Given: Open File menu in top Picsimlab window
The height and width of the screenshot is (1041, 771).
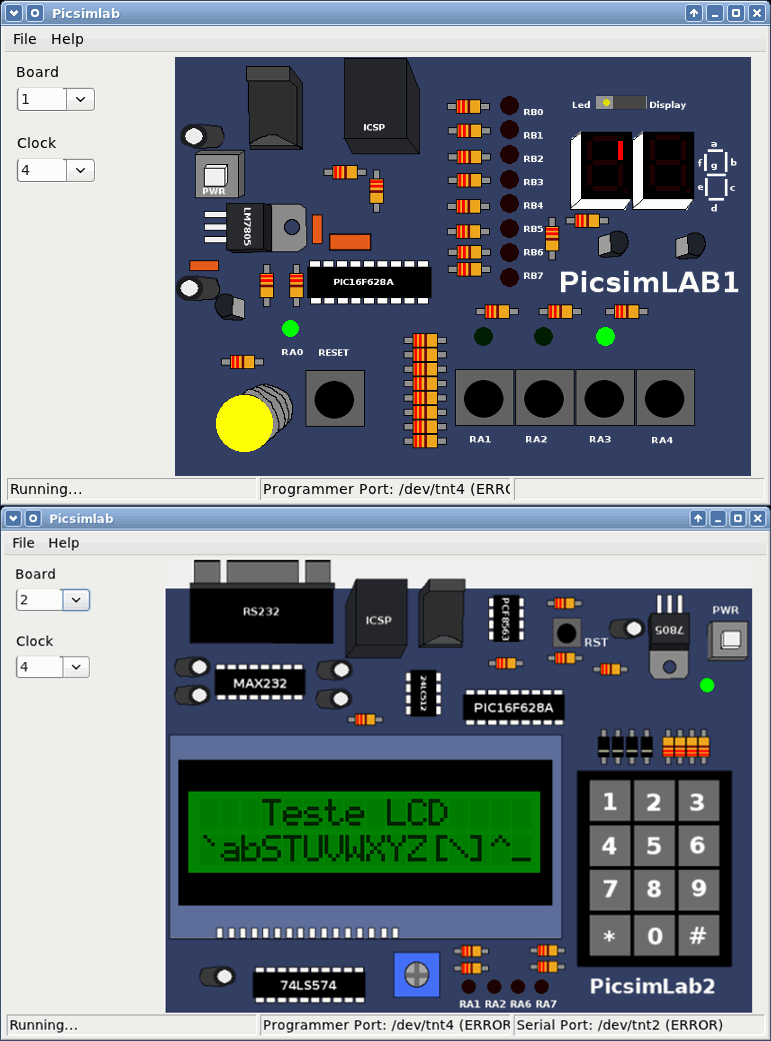Looking at the screenshot, I should (25, 39).
